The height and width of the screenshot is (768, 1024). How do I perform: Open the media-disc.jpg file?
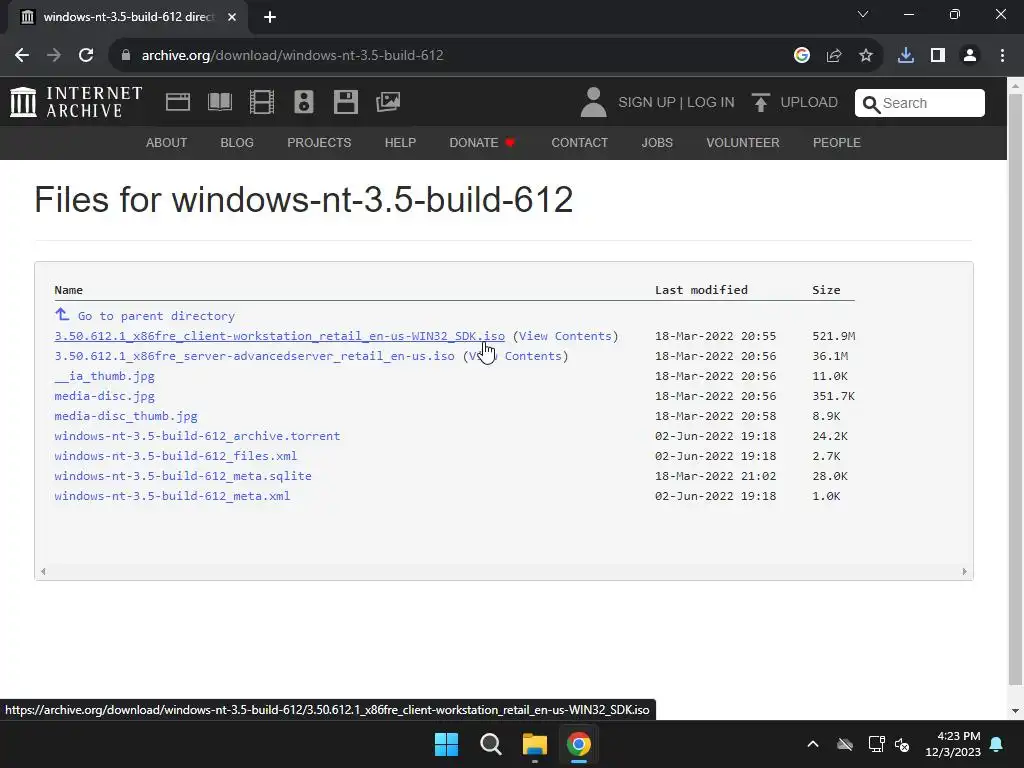(104, 396)
